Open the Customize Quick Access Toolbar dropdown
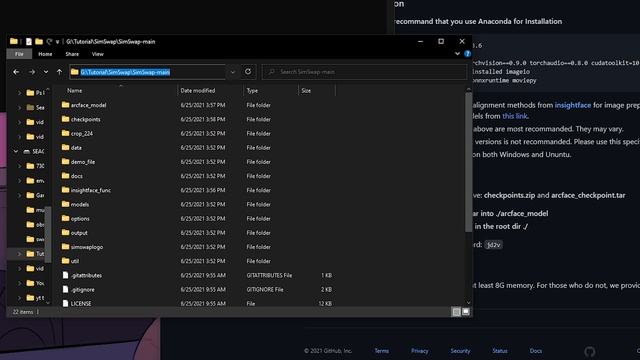 click(58, 42)
